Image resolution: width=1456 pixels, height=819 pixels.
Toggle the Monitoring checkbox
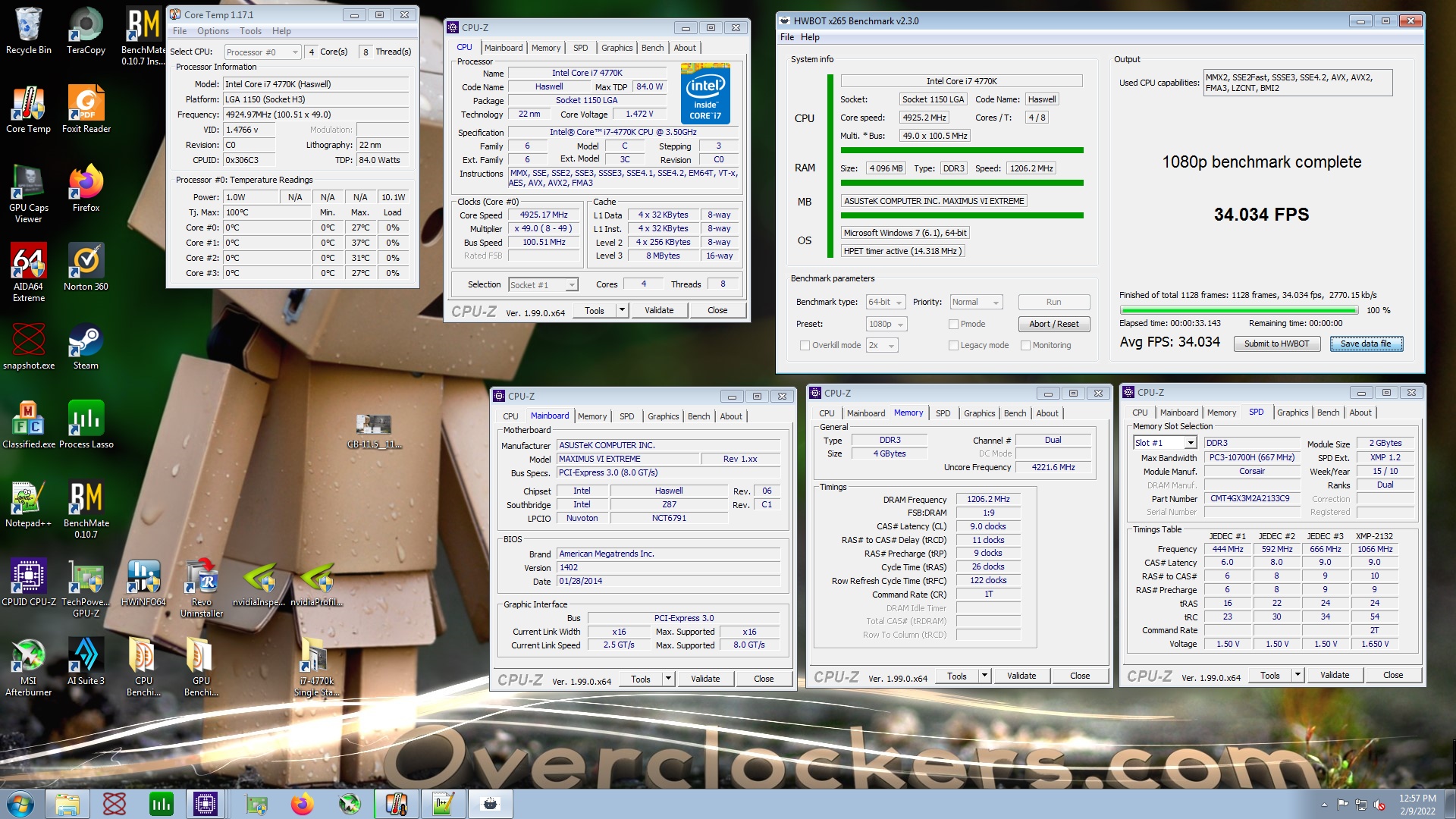pos(1025,345)
